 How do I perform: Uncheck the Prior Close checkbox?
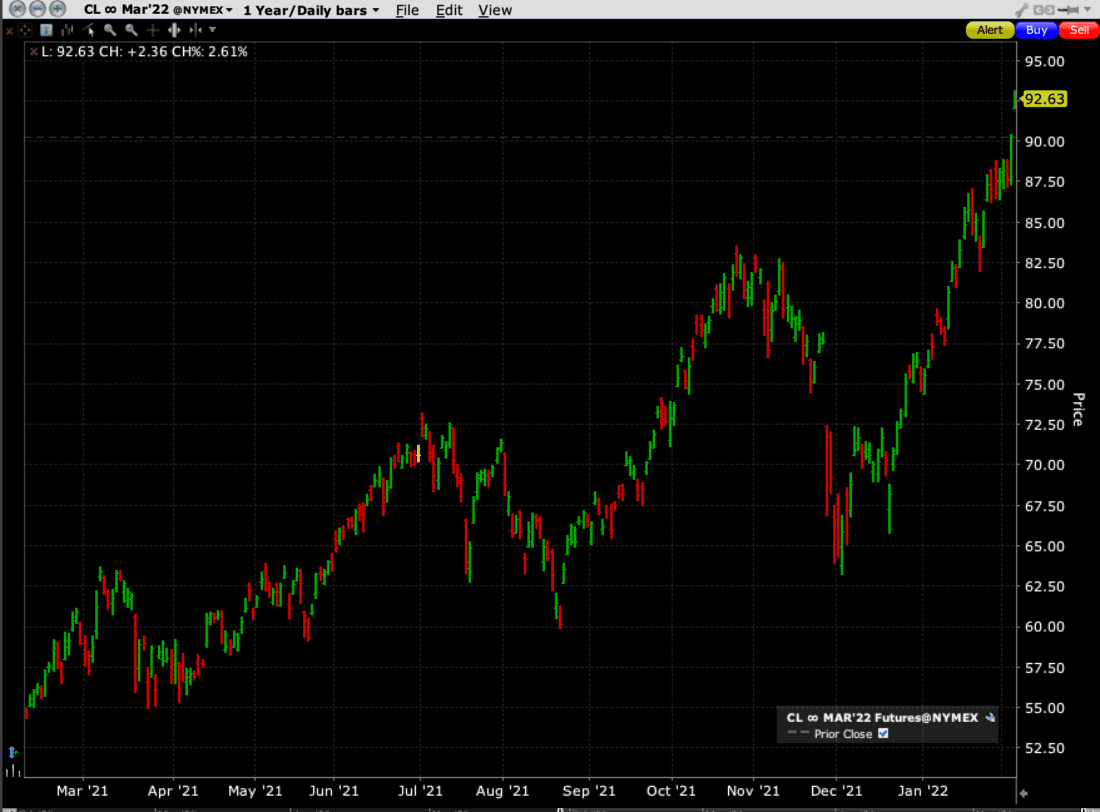(884, 733)
